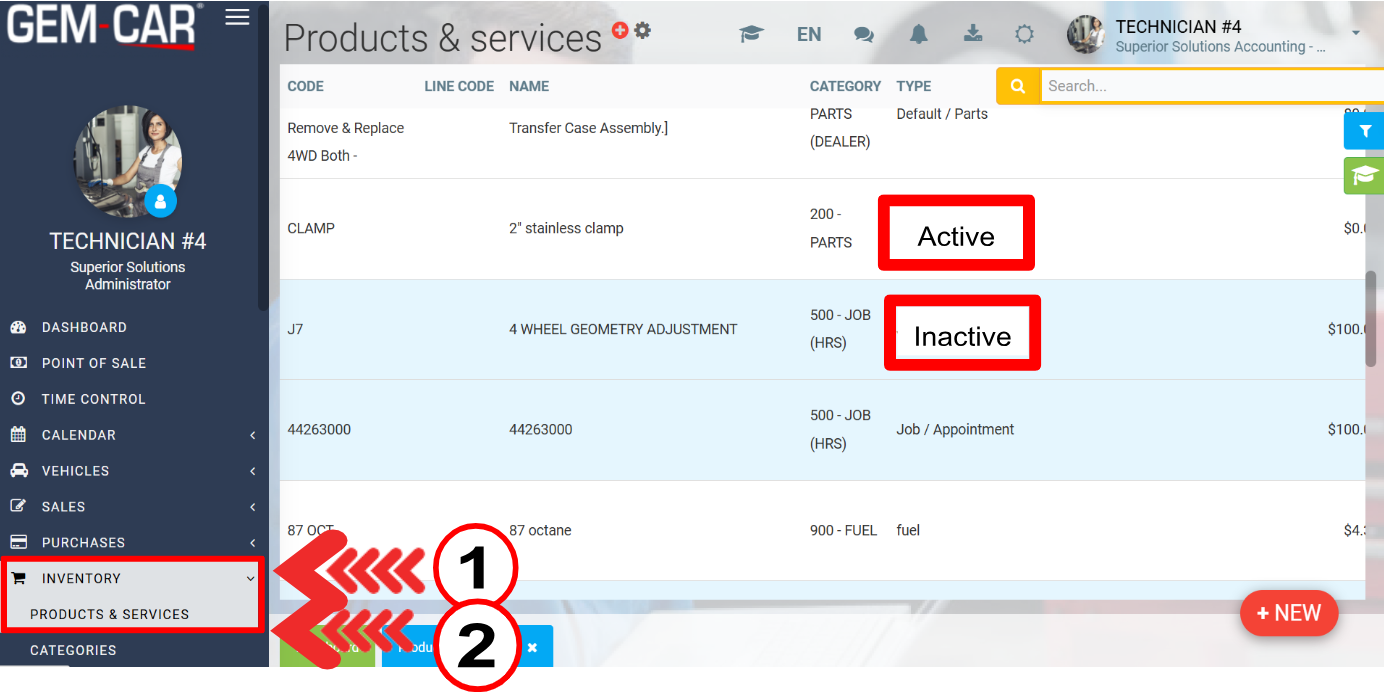Click the hamburger menu icon
Screen dimensions: 1384x694
pyautogui.click(x=237, y=18)
